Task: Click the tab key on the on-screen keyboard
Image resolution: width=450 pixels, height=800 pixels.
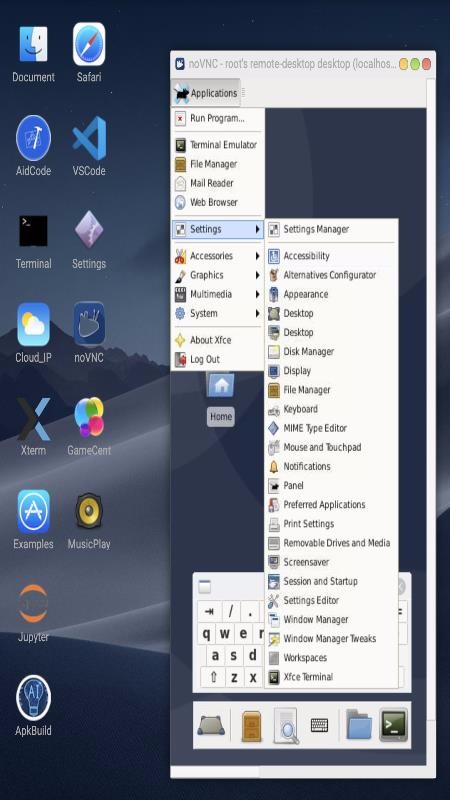Action: point(209,611)
